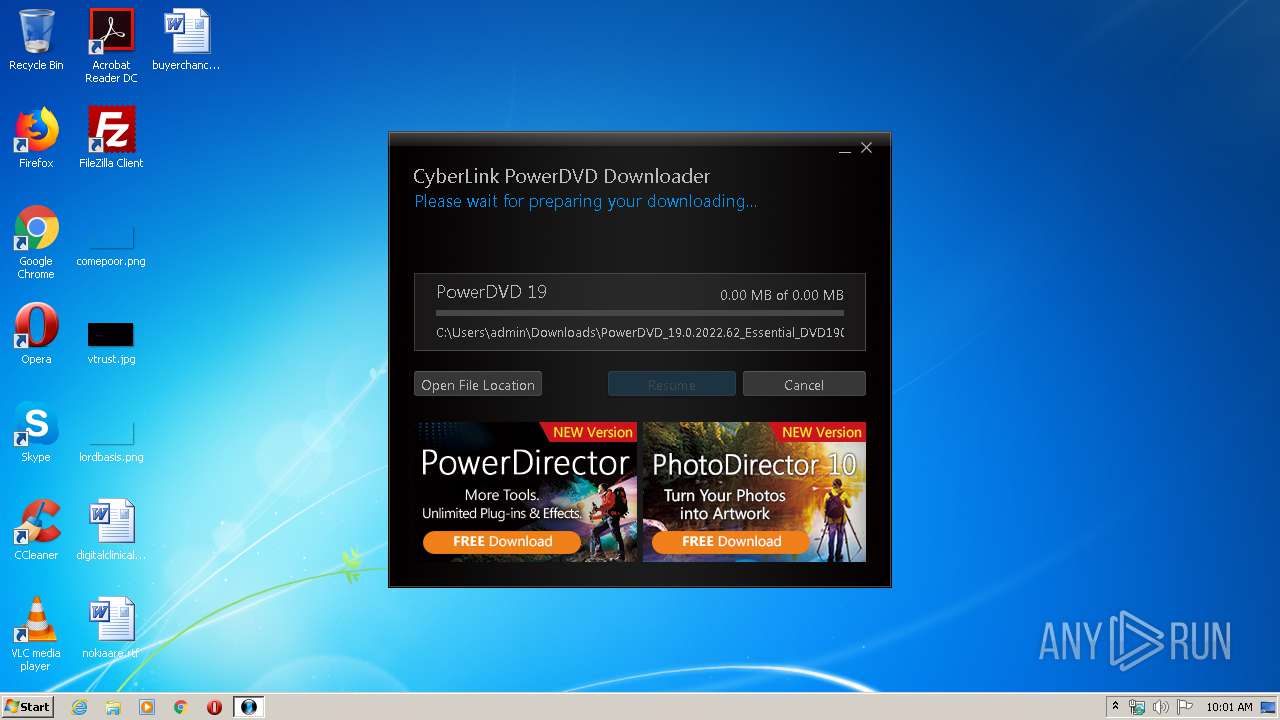This screenshot has height=720, width=1280.
Task: Launch CCleaner desktop shortcut
Action: (36, 530)
